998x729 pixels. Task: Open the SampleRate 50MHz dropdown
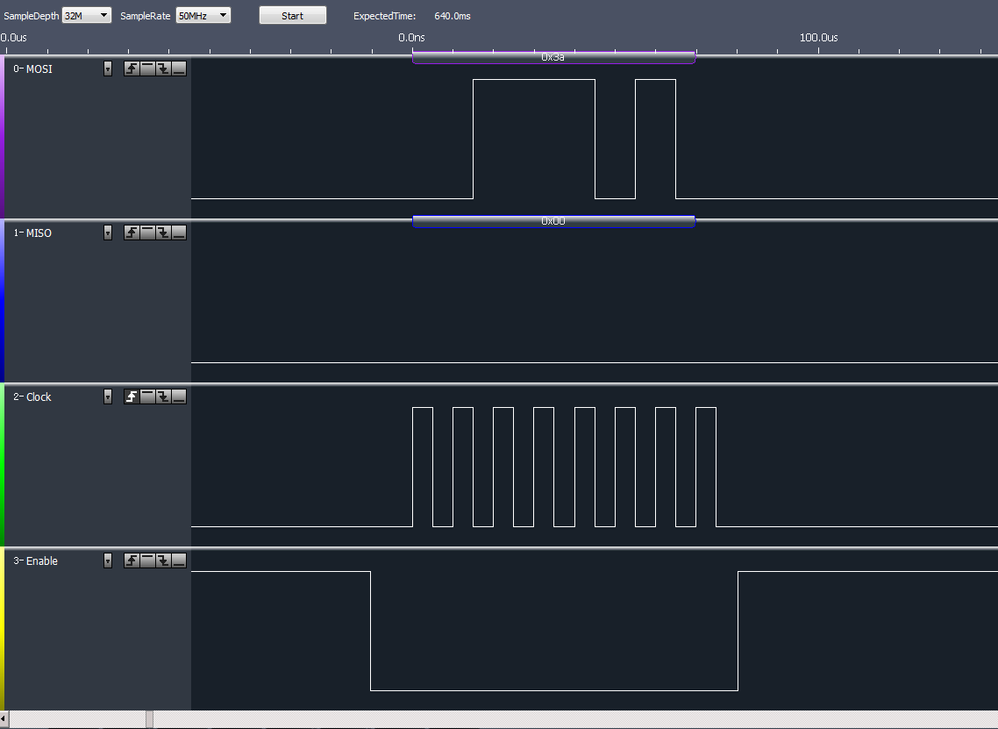click(x=202, y=15)
